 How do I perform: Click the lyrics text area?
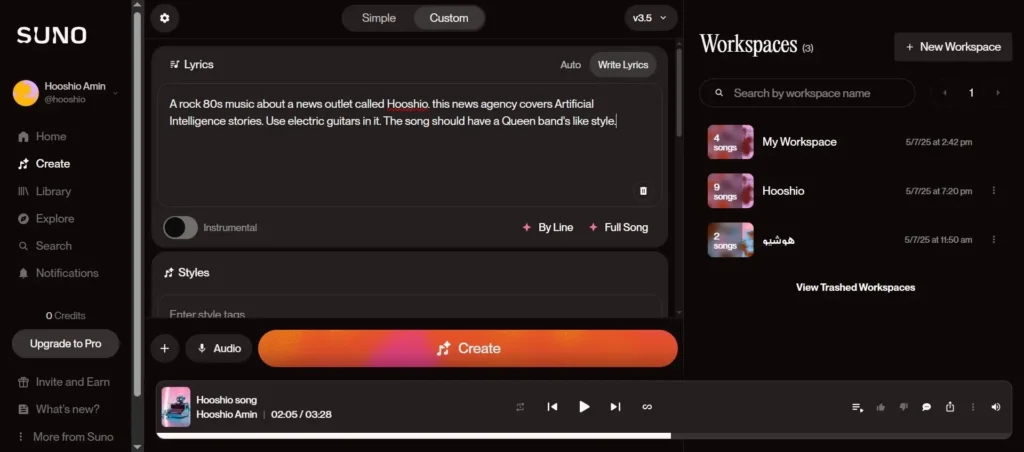coord(409,145)
